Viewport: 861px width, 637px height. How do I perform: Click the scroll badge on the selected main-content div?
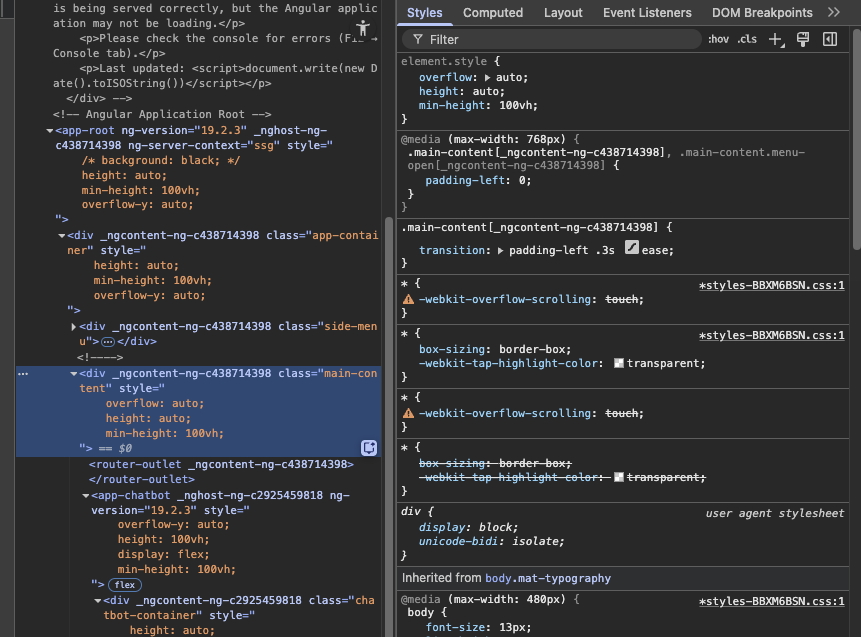click(x=368, y=448)
